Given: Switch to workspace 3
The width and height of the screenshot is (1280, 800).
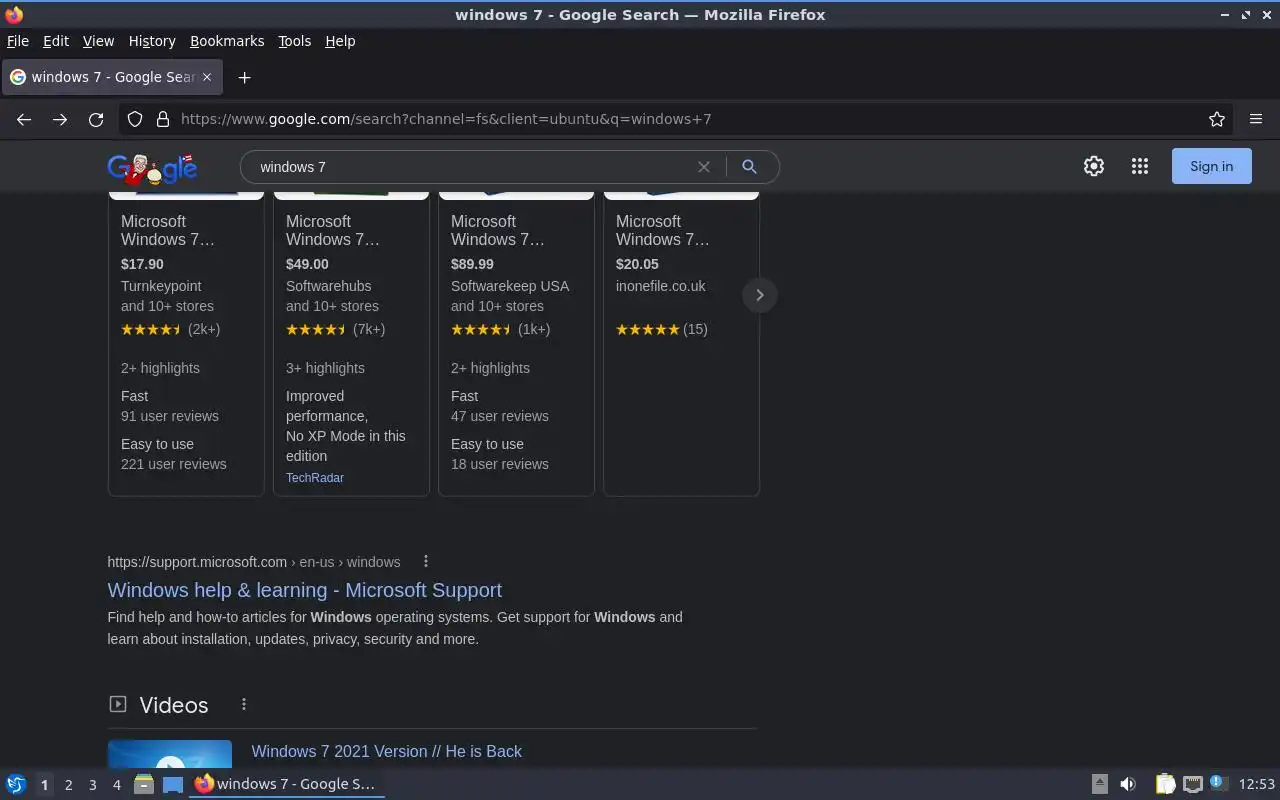Looking at the screenshot, I should click(x=92, y=785).
